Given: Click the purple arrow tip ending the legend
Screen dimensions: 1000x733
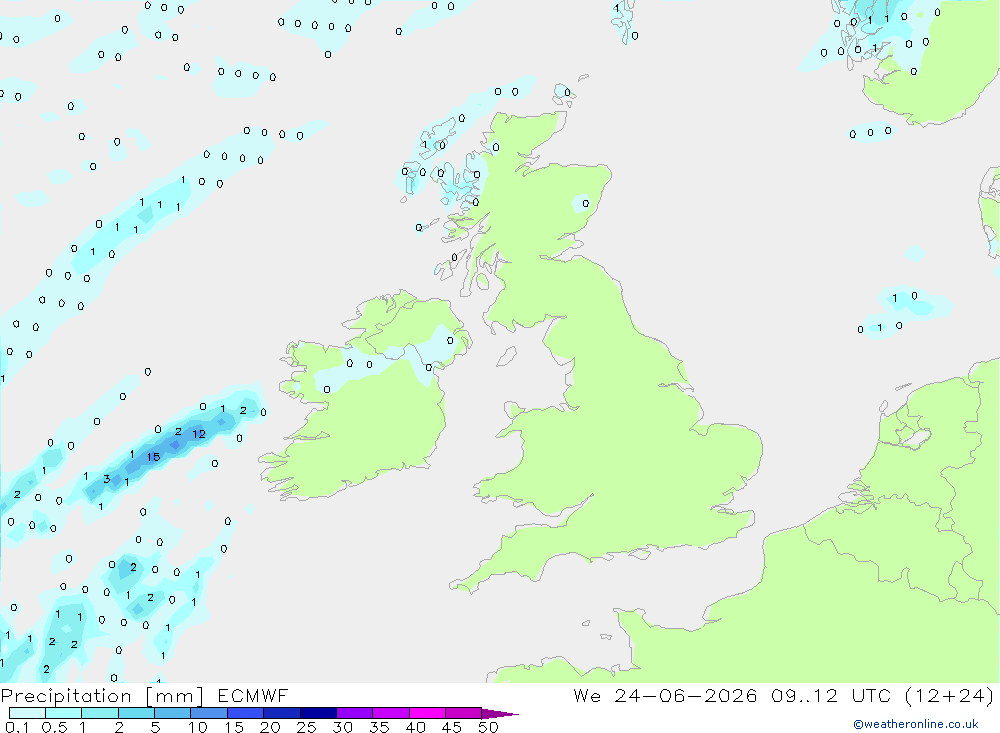Looking at the screenshot, I should point(500,714).
